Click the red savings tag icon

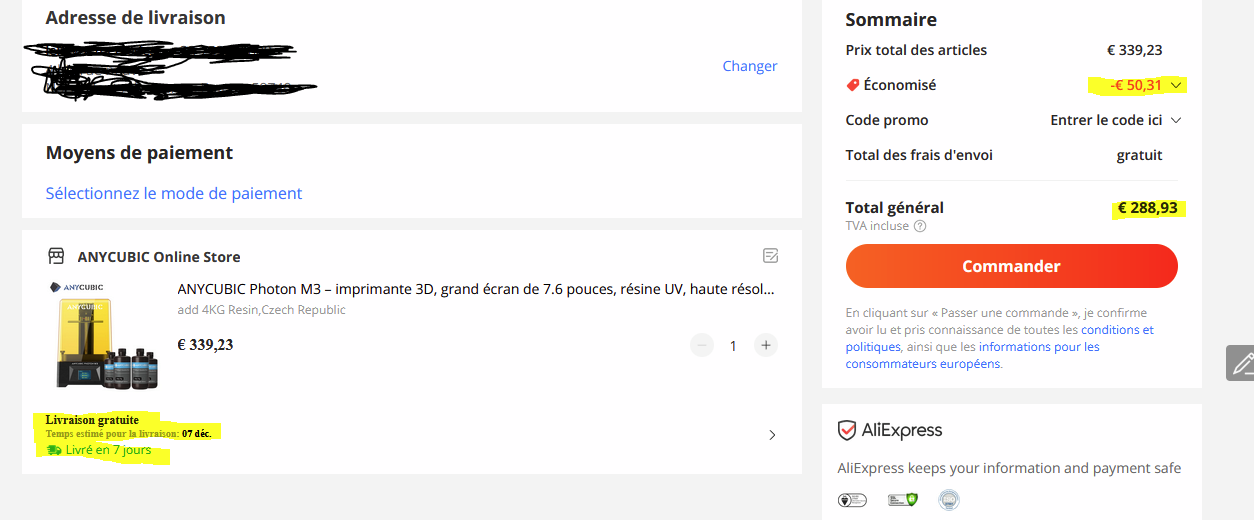pyautogui.click(x=853, y=86)
